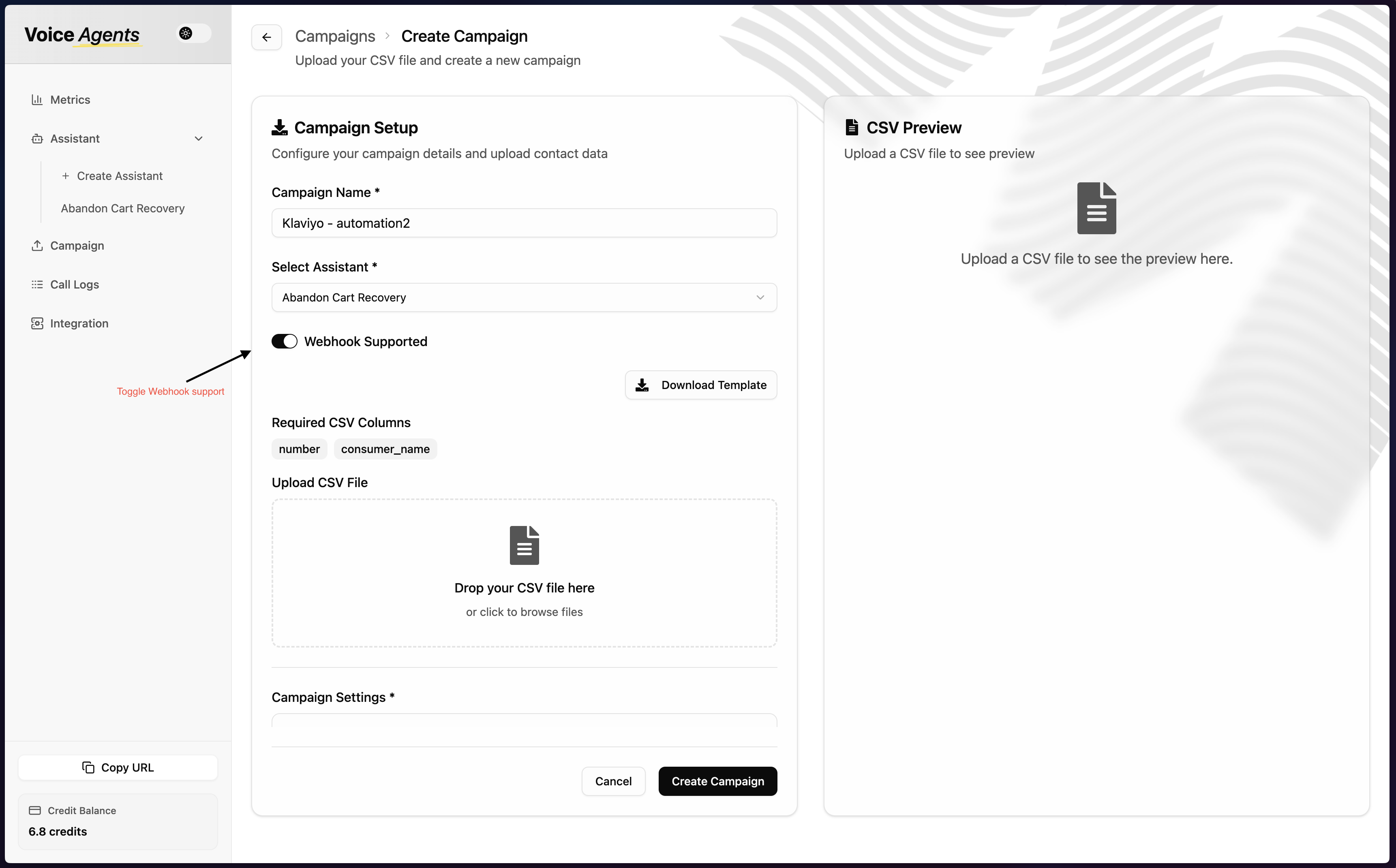Click the back arrow next to Campaigns

pos(266,37)
